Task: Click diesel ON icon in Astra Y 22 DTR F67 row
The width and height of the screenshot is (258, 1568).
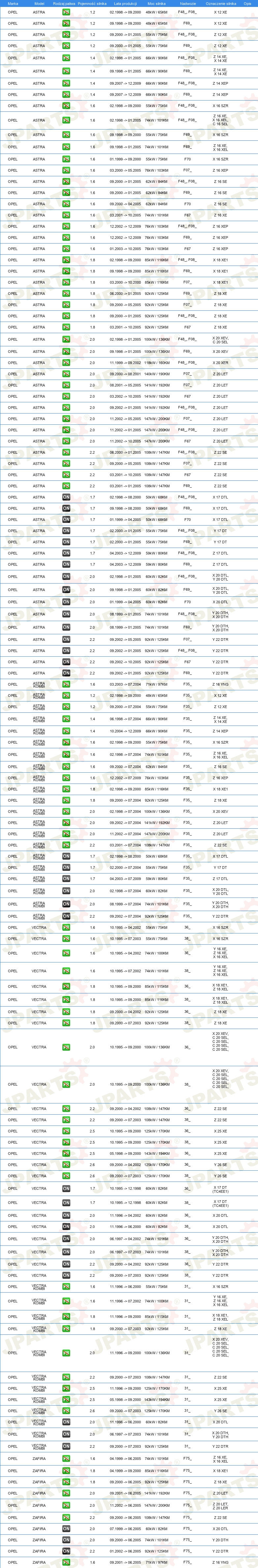Action: [x=66, y=662]
